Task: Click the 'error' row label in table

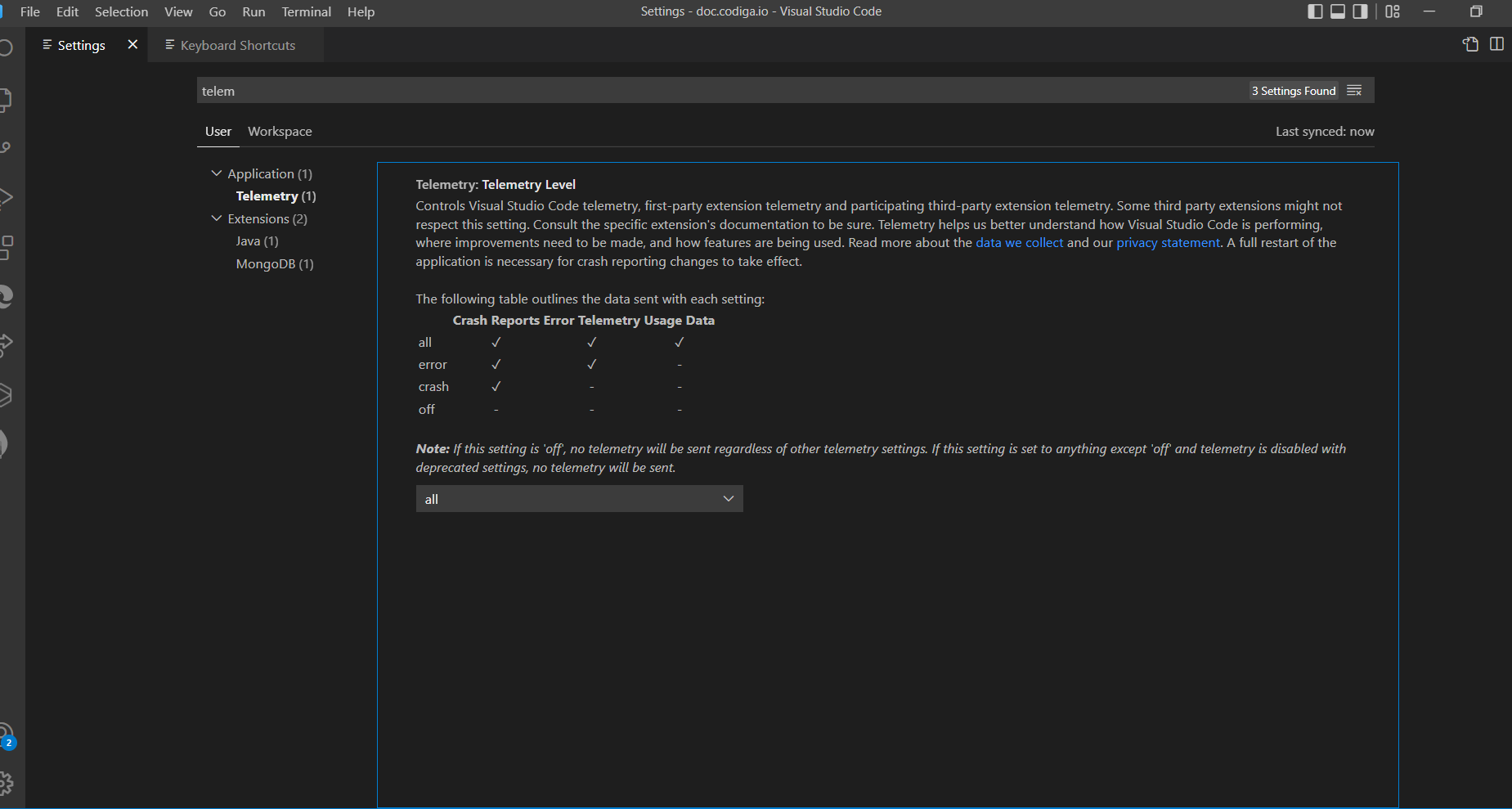Action: 433,365
